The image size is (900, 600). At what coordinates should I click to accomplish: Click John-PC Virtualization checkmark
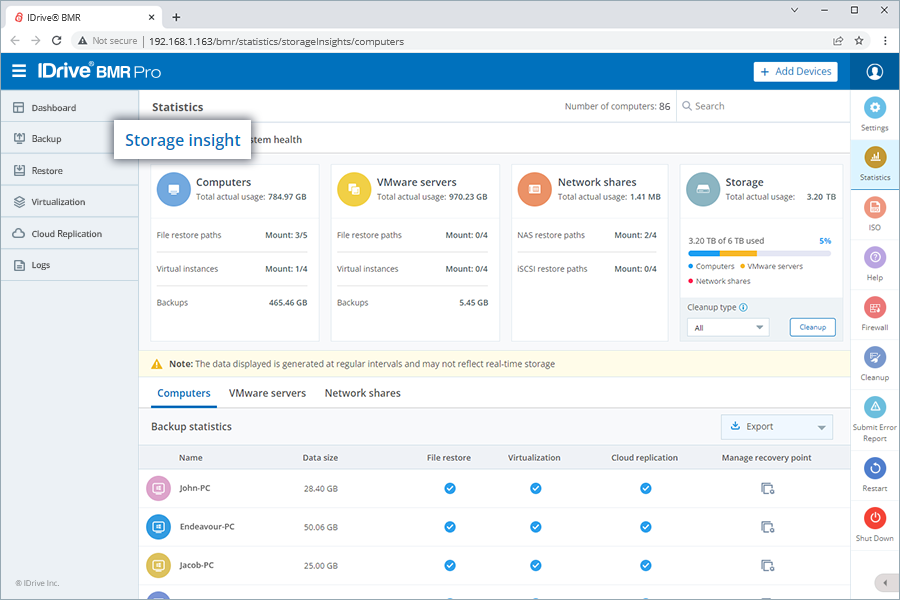[x=536, y=489]
